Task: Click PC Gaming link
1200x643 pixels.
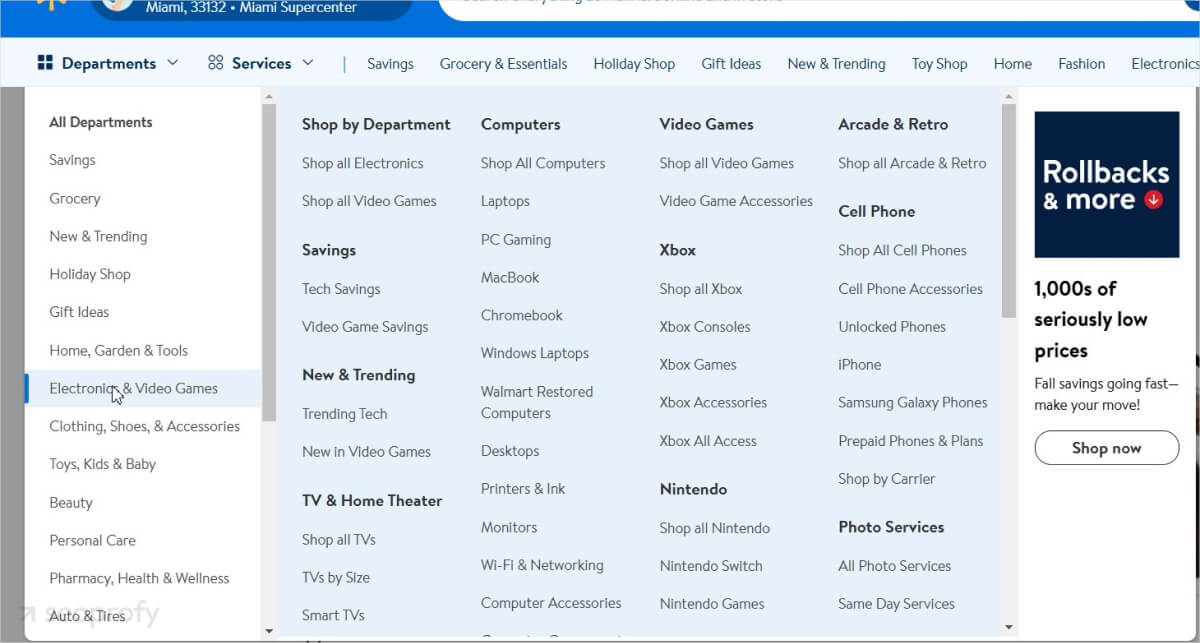Action: [x=516, y=240]
